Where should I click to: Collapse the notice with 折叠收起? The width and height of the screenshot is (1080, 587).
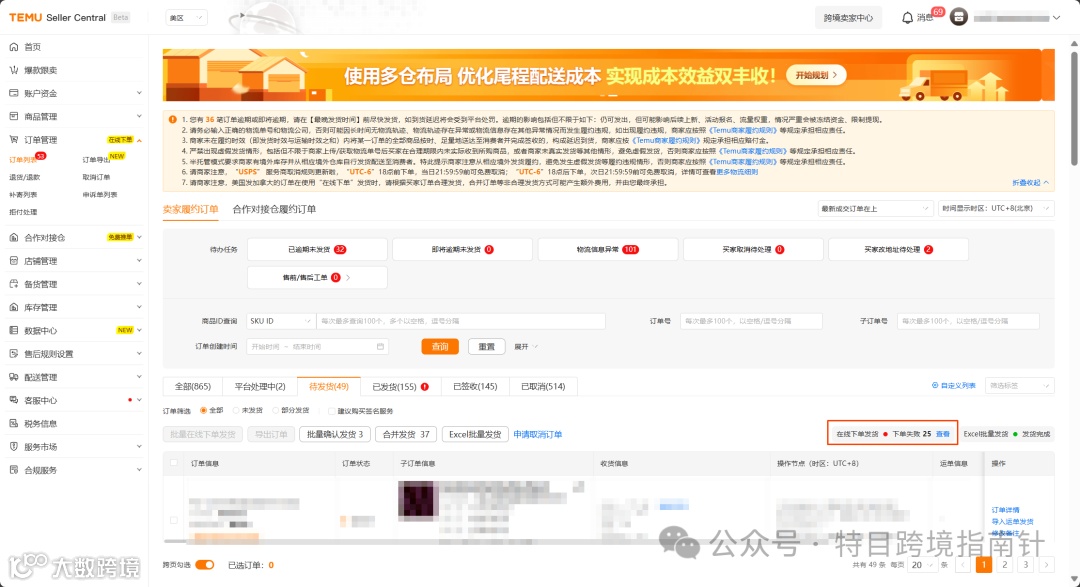click(1030, 183)
